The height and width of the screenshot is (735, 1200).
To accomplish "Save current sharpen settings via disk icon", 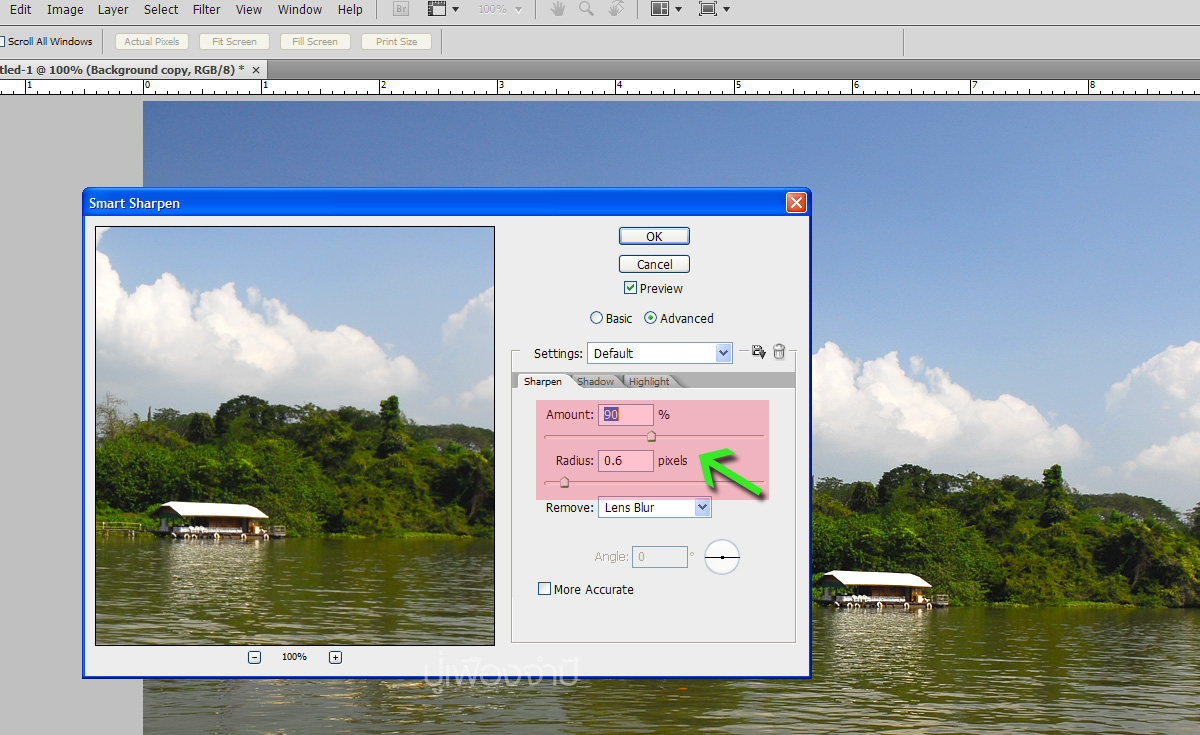I will (x=758, y=352).
